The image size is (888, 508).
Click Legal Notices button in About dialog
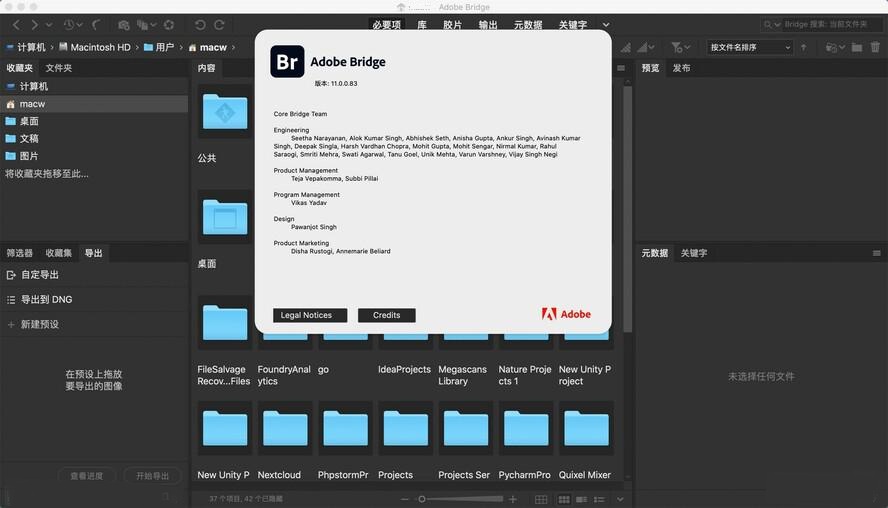[x=310, y=315]
